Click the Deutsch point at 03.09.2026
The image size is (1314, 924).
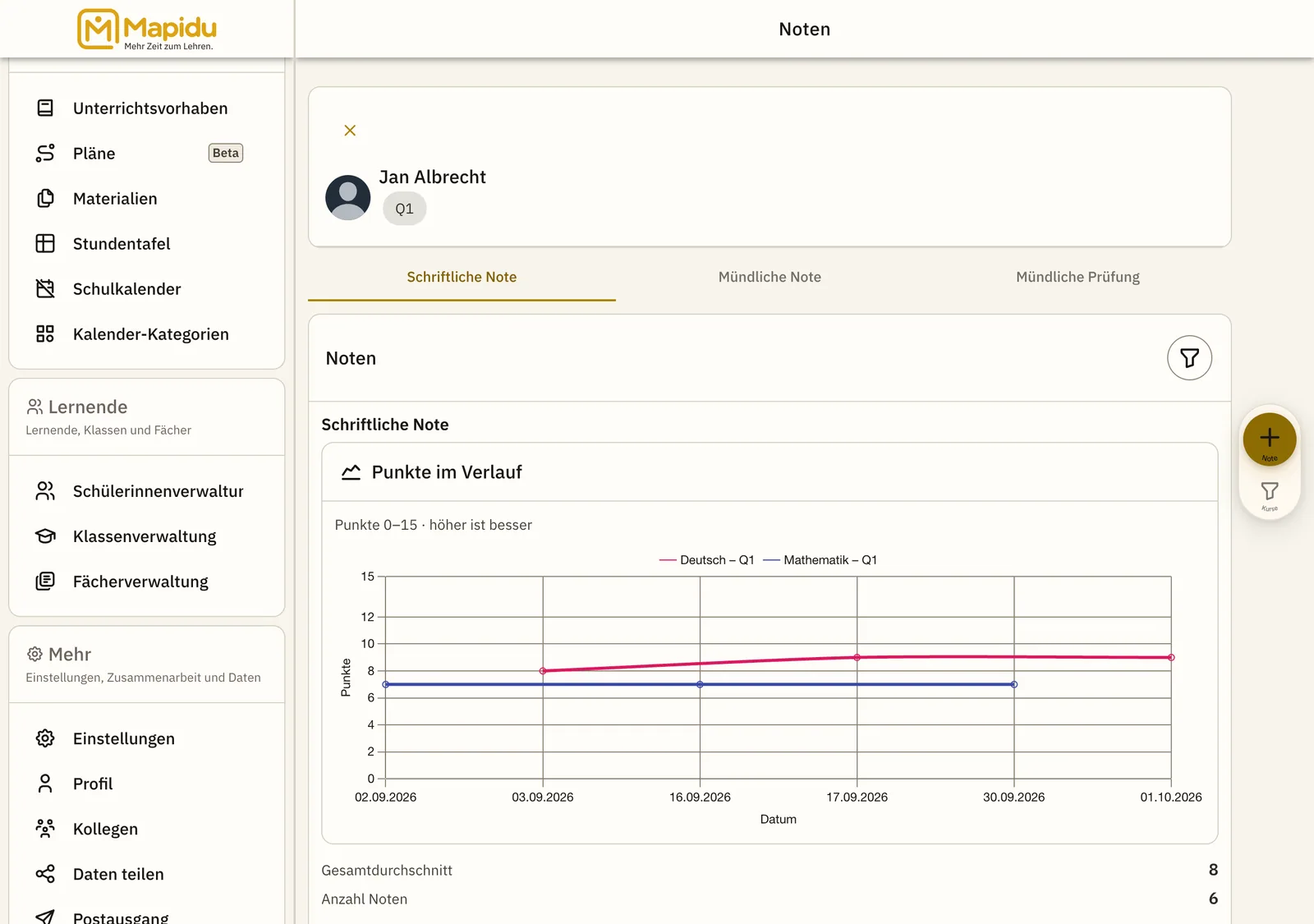(x=543, y=671)
